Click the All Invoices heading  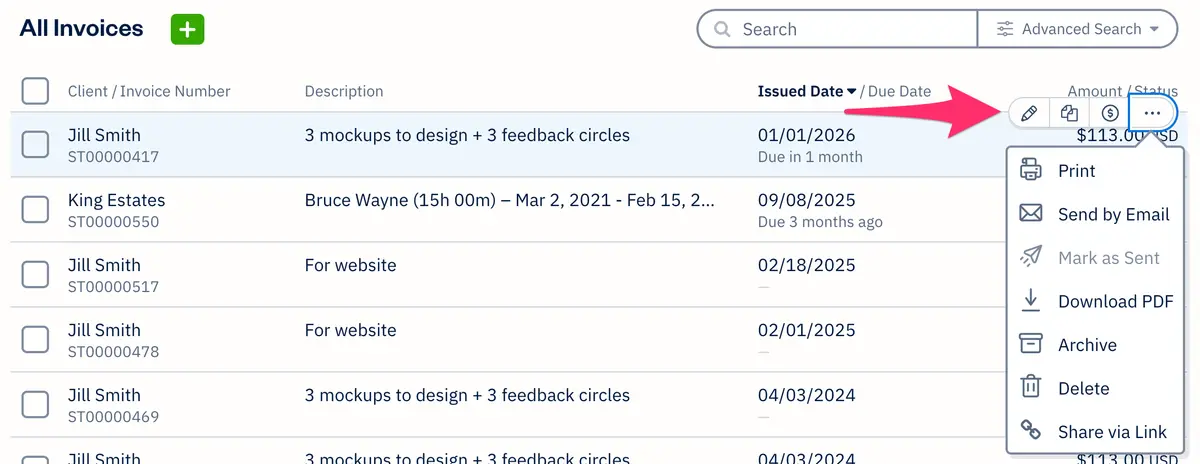(x=82, y=29)
